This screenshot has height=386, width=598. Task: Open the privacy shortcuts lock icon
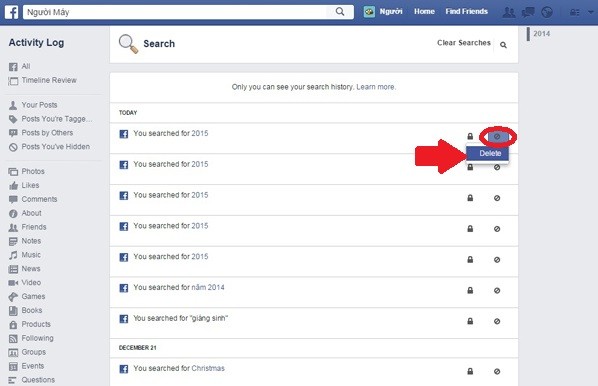(x=575, y=13)
